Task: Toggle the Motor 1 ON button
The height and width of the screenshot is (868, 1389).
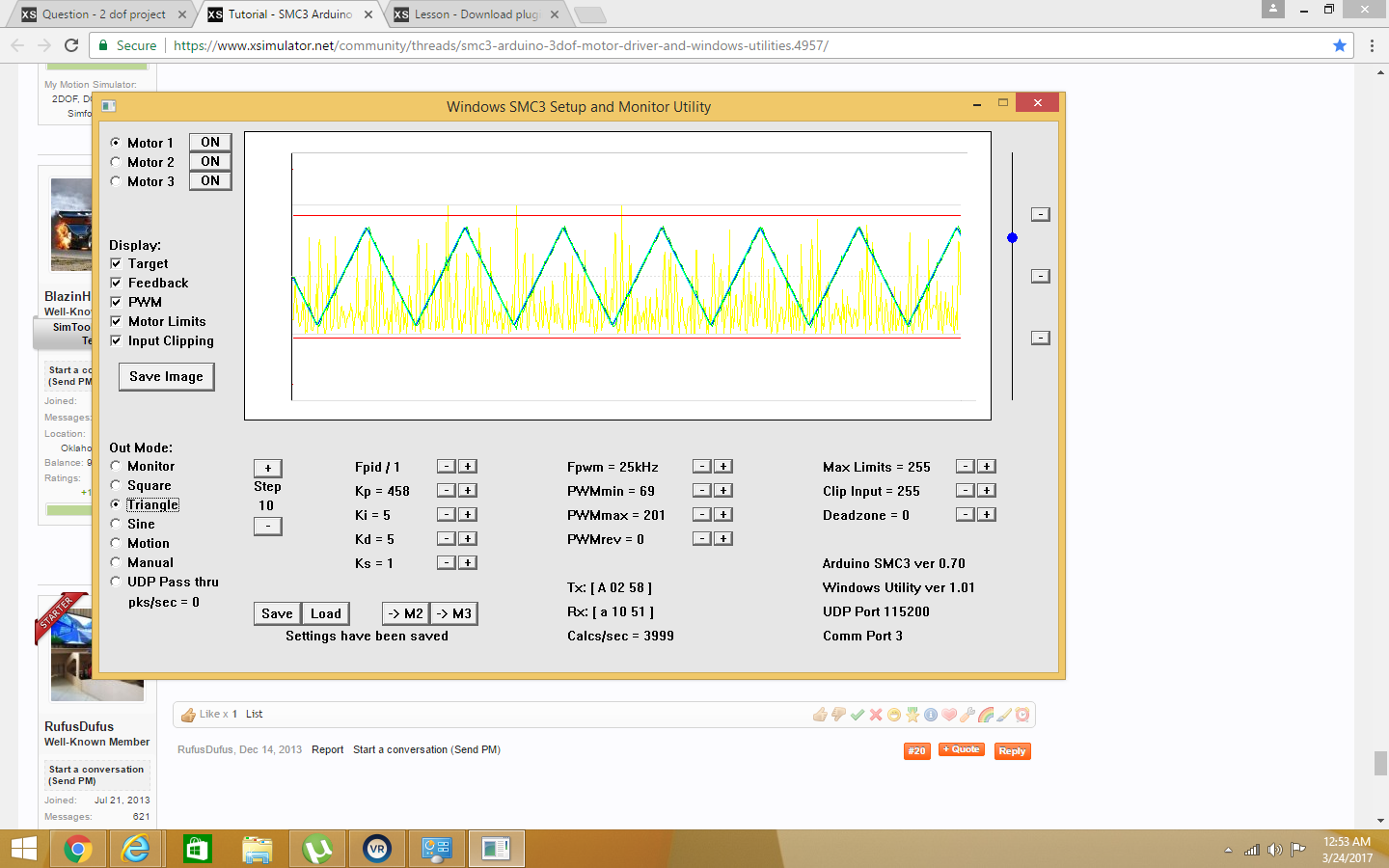Action: click(210, 143)
